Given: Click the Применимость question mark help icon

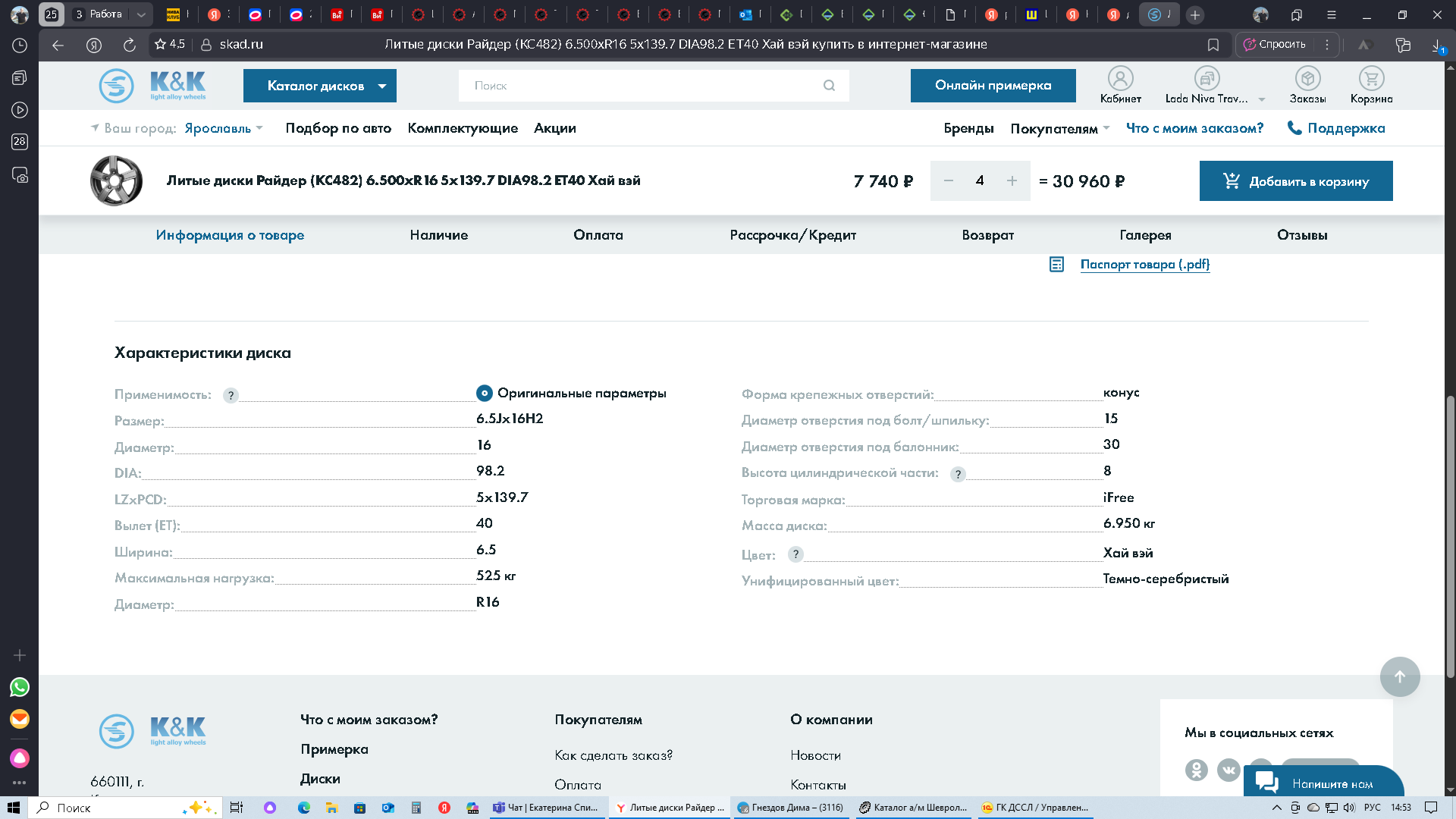Looking at the screenshot, I should click(x=231, y=395).
